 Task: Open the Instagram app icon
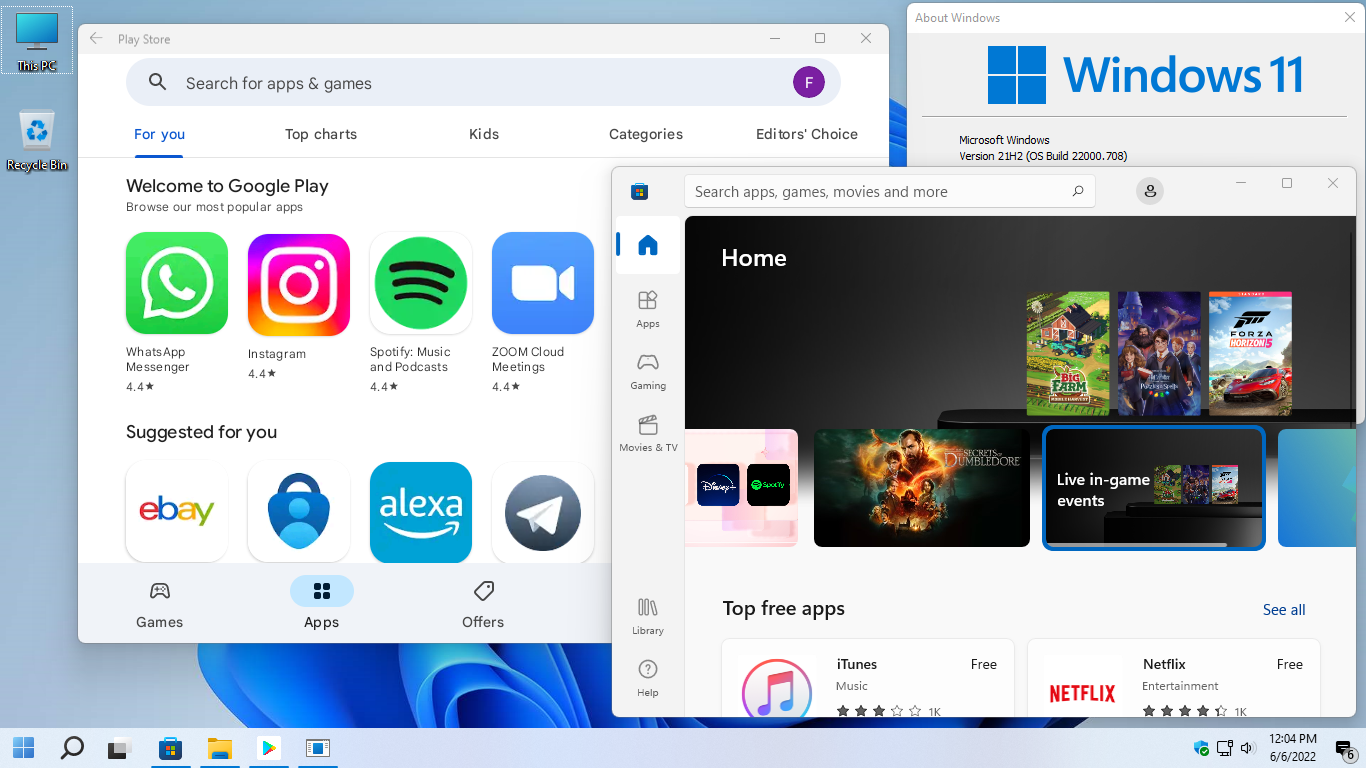(299, 285)
